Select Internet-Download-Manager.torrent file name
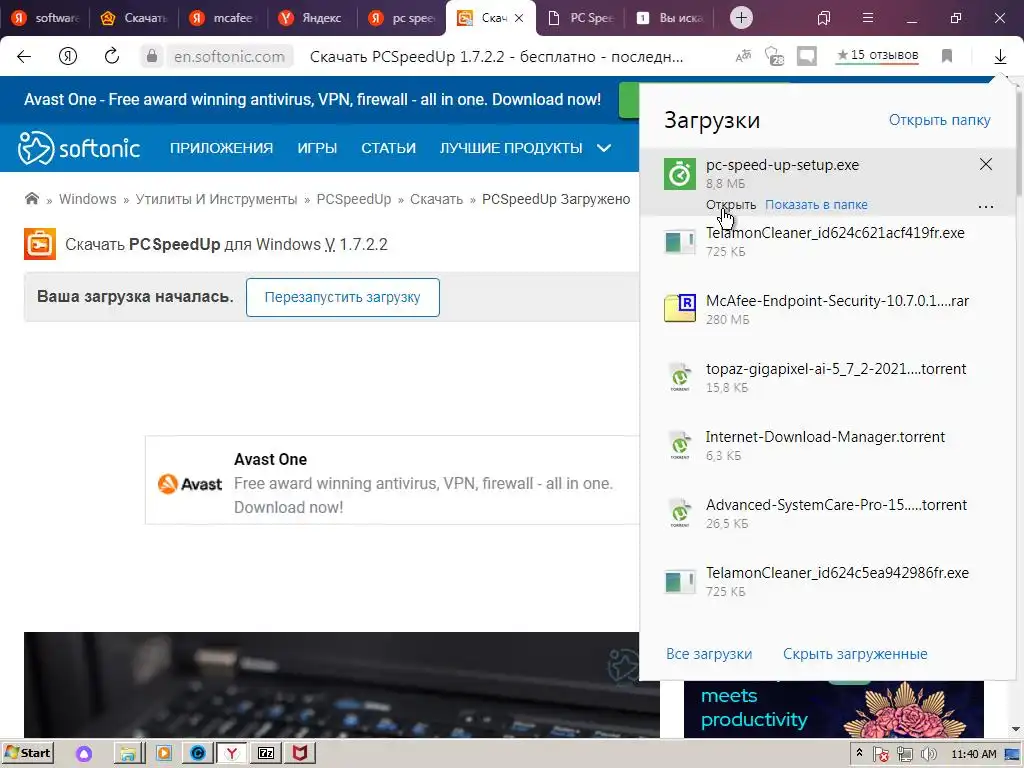The height and width of the screenshot is (768, 1024). click(x=825, y=437)
